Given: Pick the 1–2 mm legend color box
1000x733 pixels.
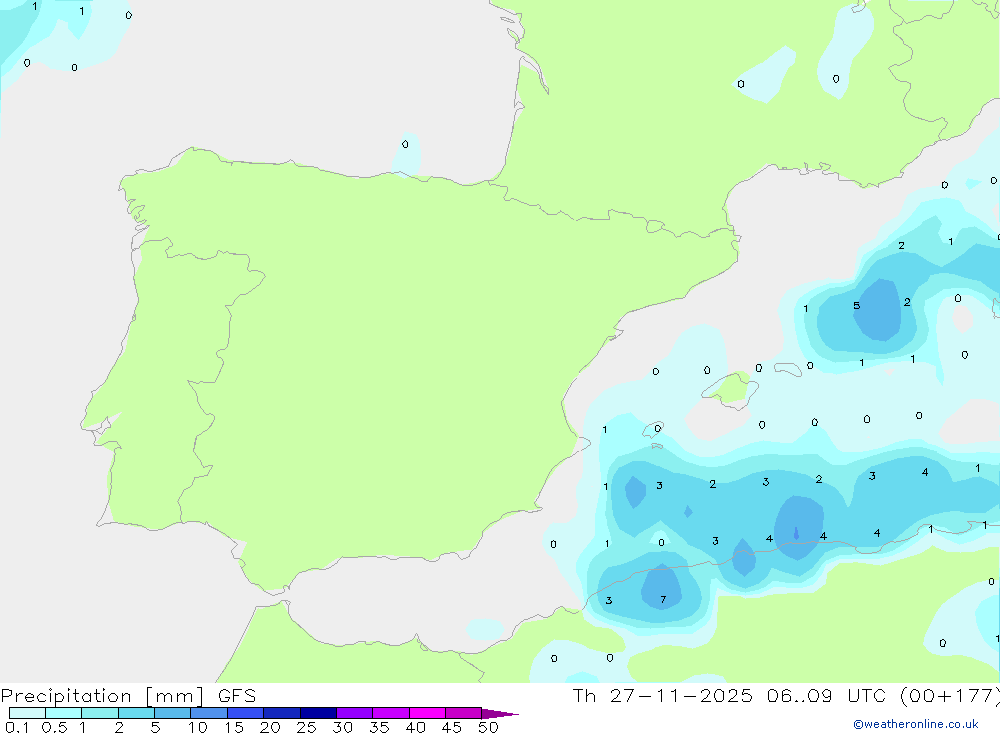Looking at the screenshot, I should (100, 713).
